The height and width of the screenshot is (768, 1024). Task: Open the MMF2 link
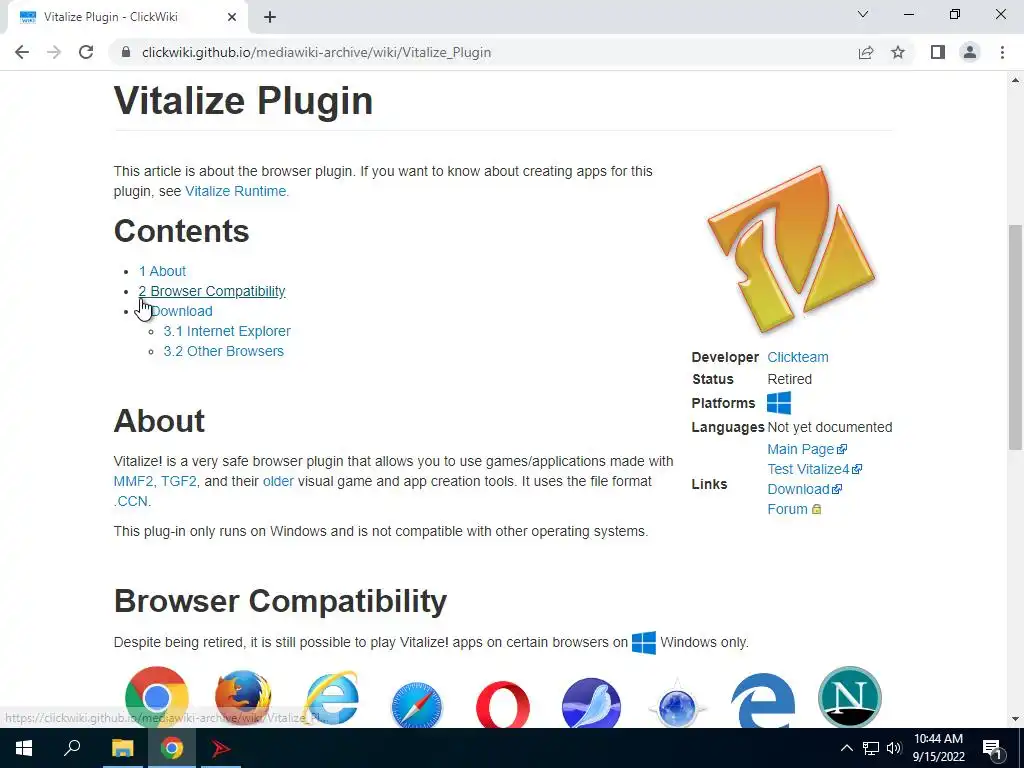pyautogui.click(x=133, y=481)
